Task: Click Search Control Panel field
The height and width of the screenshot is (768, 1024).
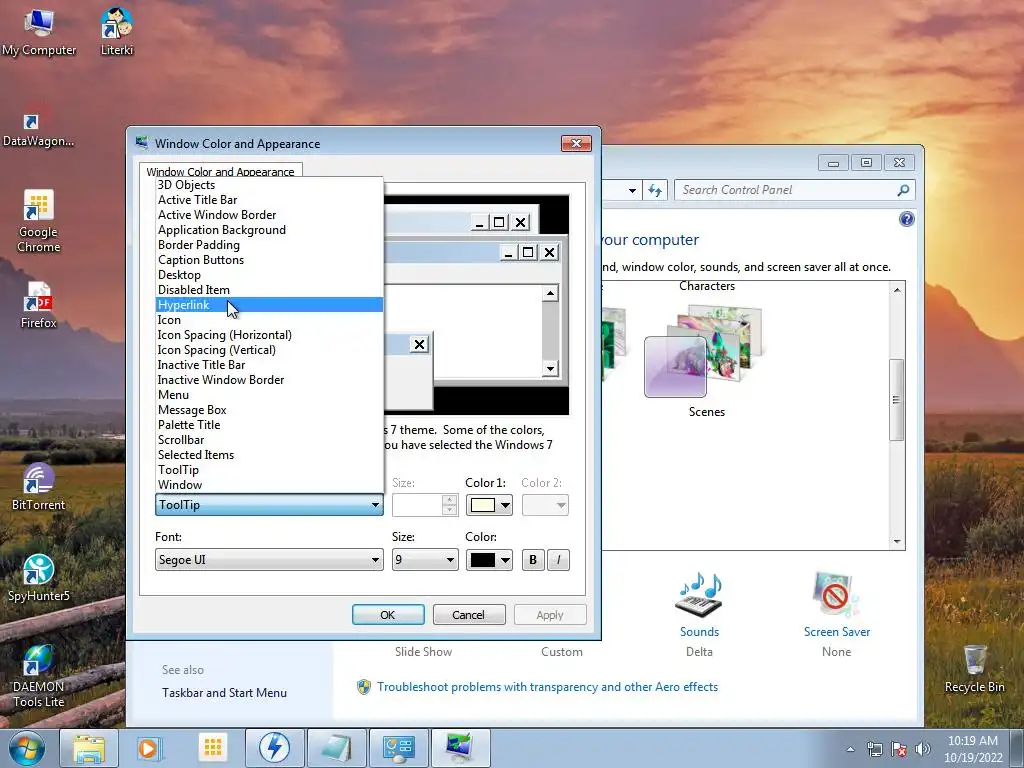Action: 787,190
